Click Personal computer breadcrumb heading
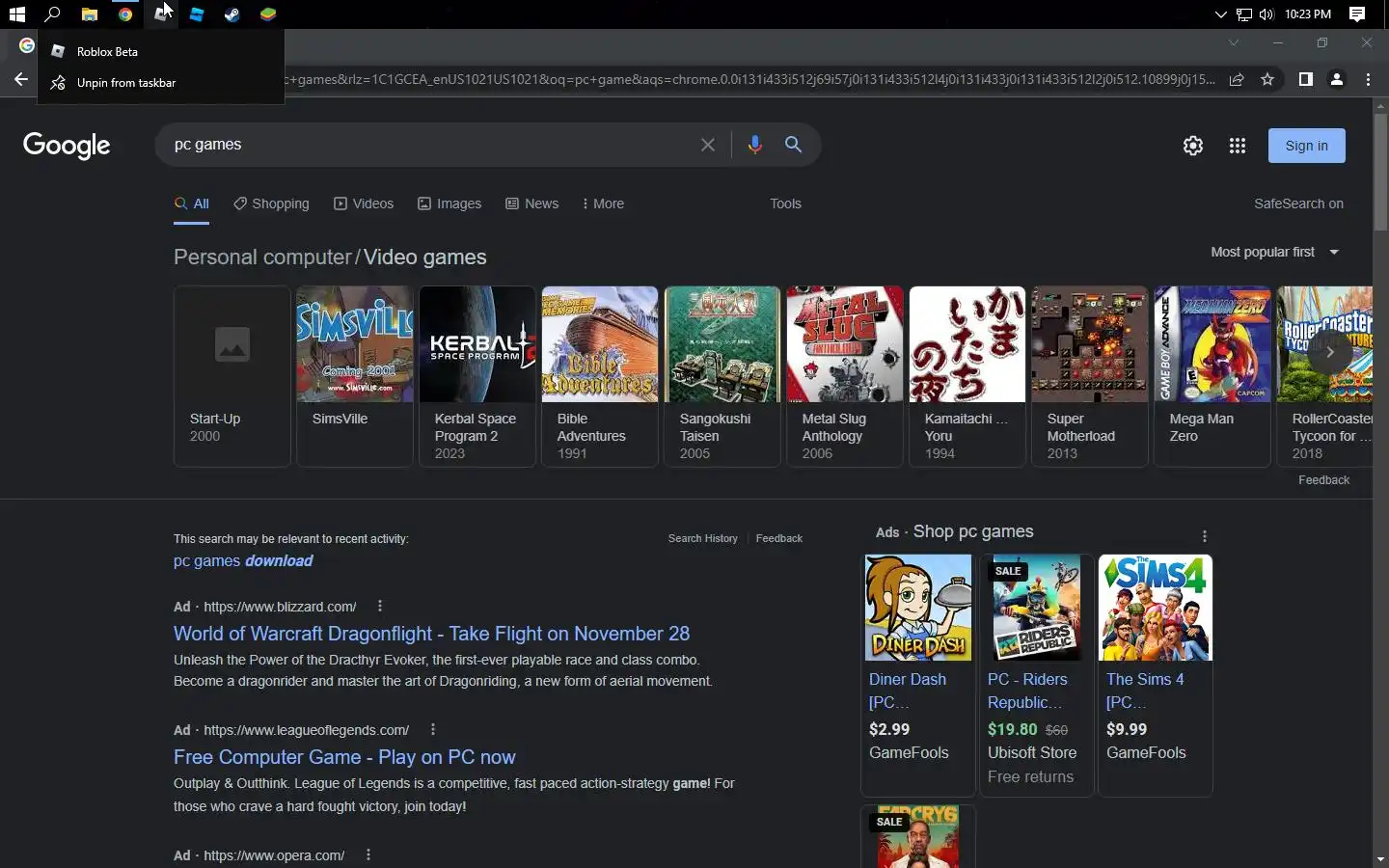 coord(262,258)
